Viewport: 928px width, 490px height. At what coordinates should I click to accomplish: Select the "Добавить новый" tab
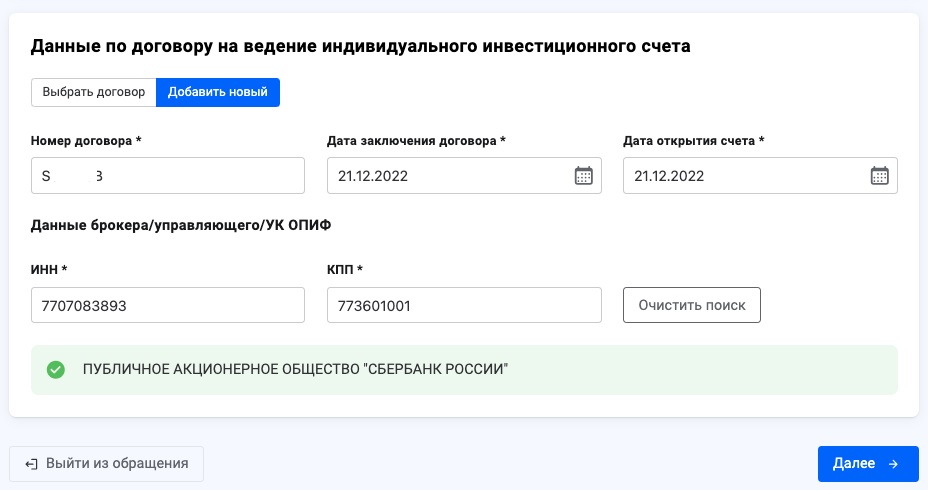[218, 93]
